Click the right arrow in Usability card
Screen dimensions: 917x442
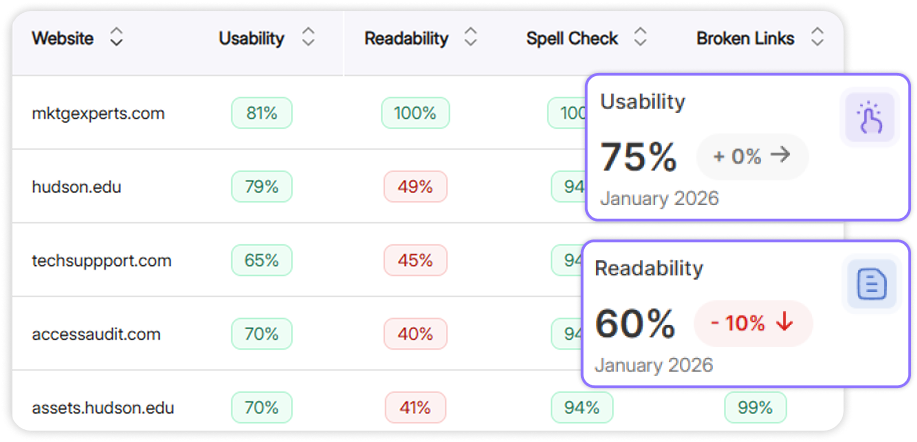781,156
